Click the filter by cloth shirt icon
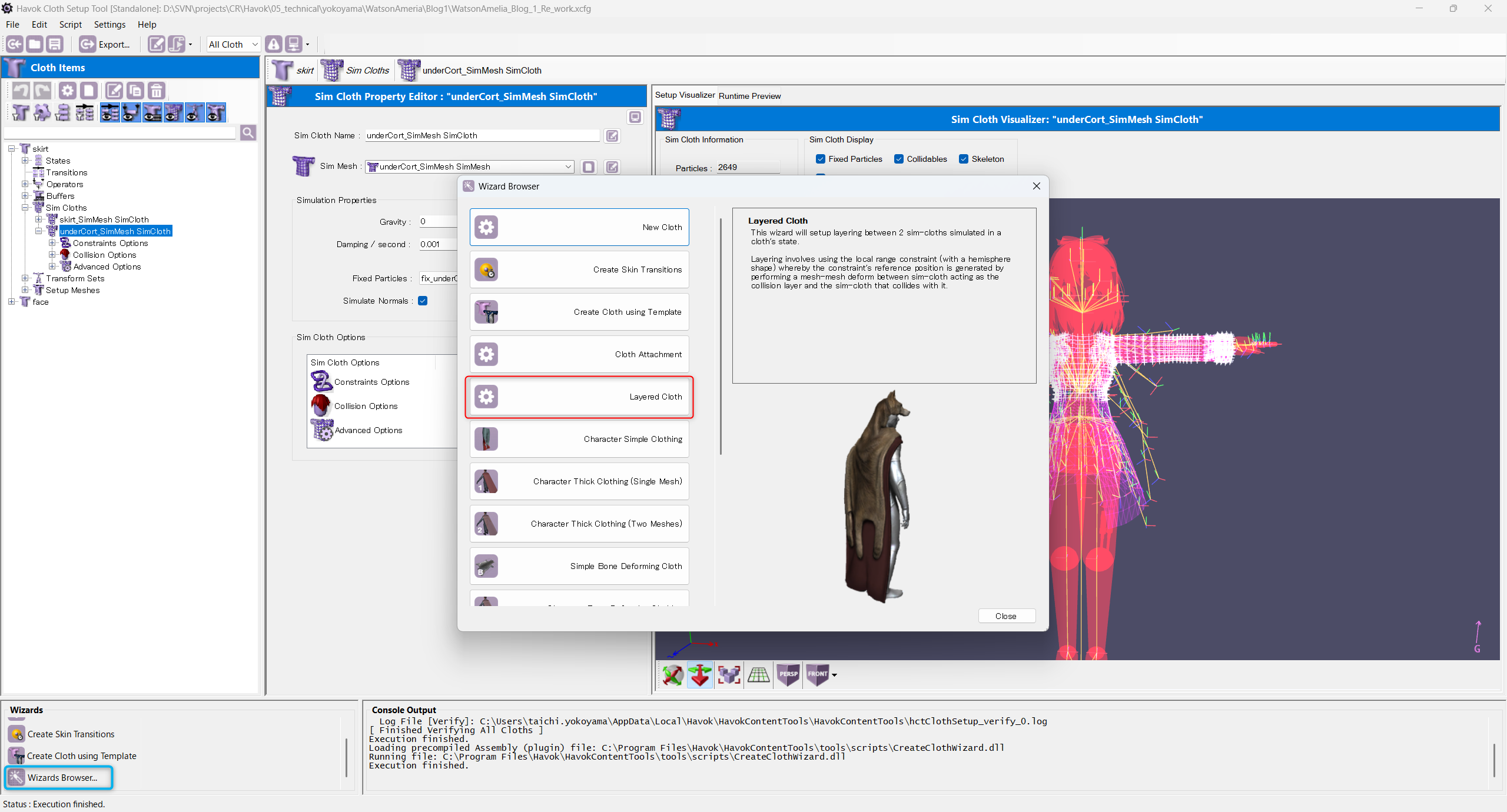This screenshot has height=812, width=1507. (20, 112)
